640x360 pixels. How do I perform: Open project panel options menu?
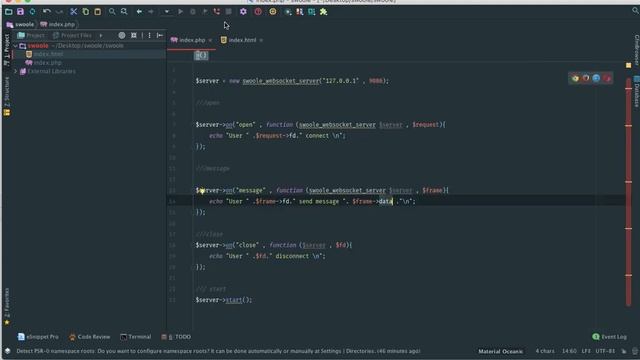[149, 36]
